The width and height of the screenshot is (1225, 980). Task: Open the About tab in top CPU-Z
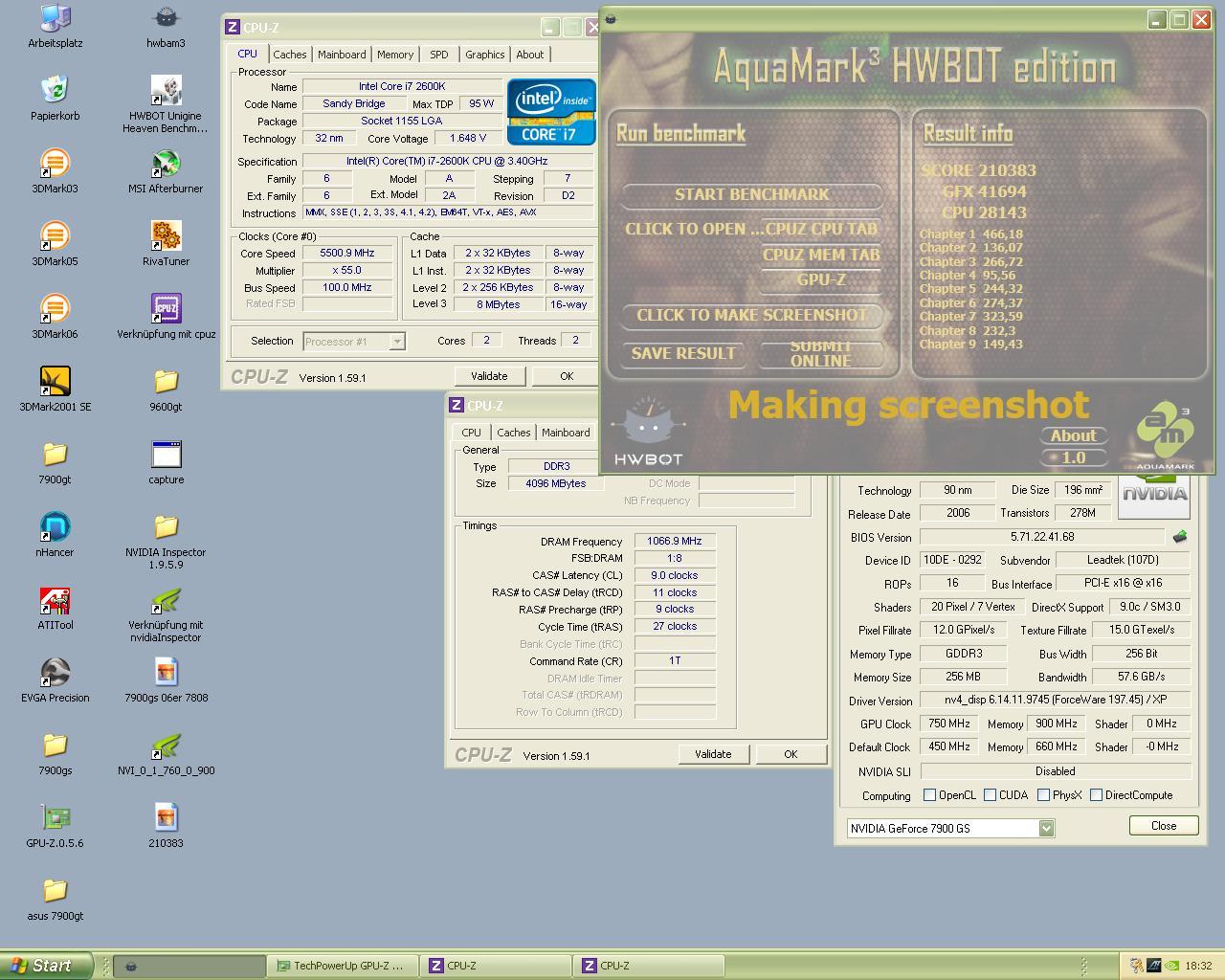coord(530,55)
